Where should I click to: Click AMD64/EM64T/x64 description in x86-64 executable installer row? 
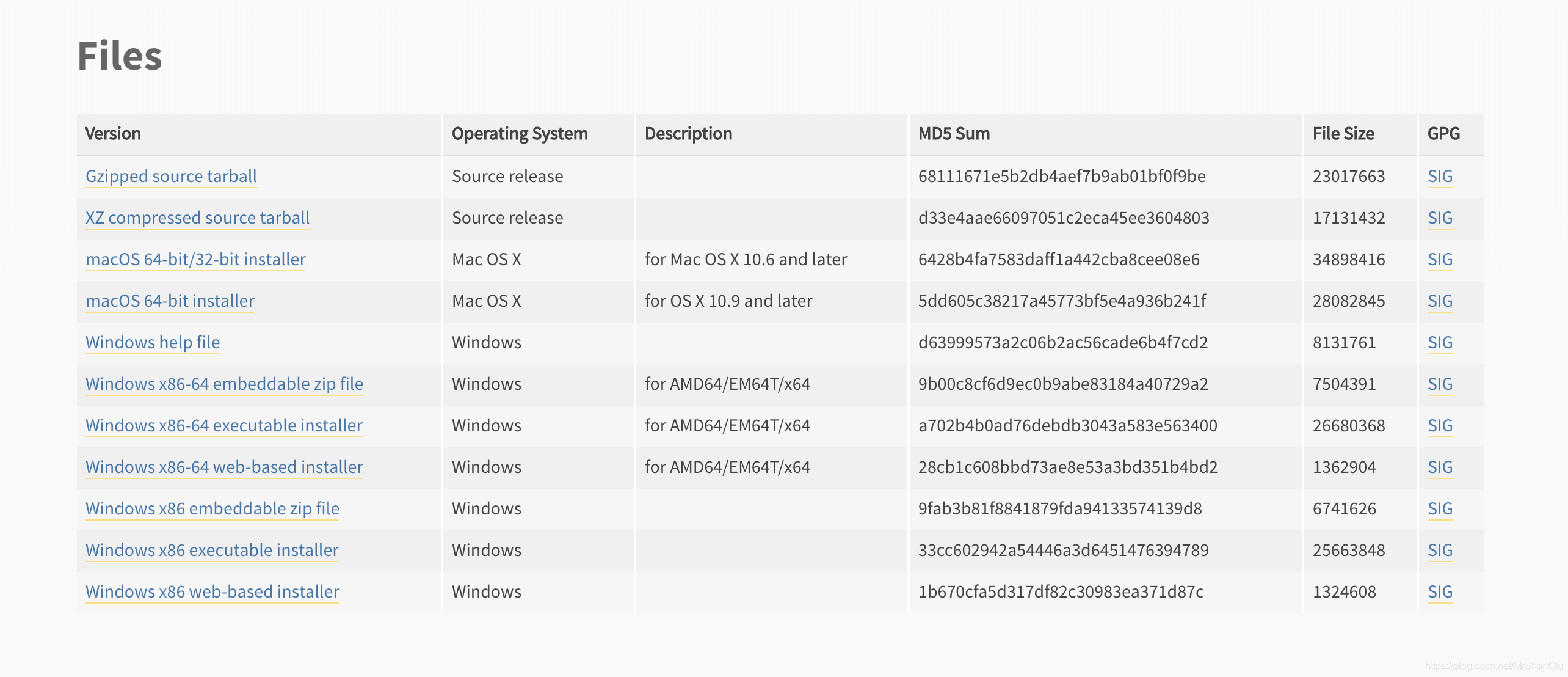[727, 426]
